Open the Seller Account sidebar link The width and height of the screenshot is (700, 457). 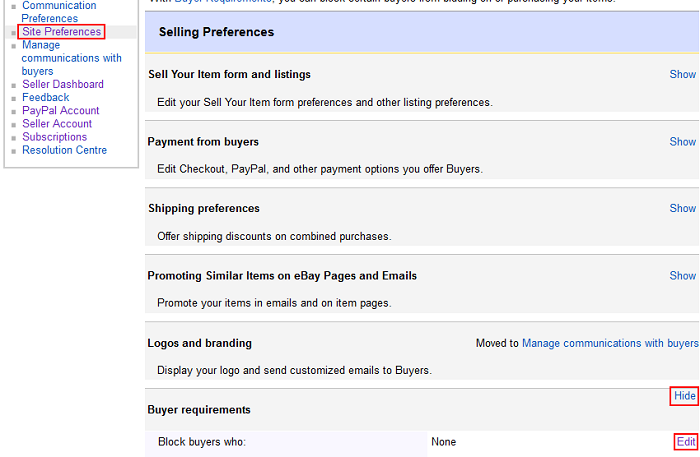click(x=57, y=124)
